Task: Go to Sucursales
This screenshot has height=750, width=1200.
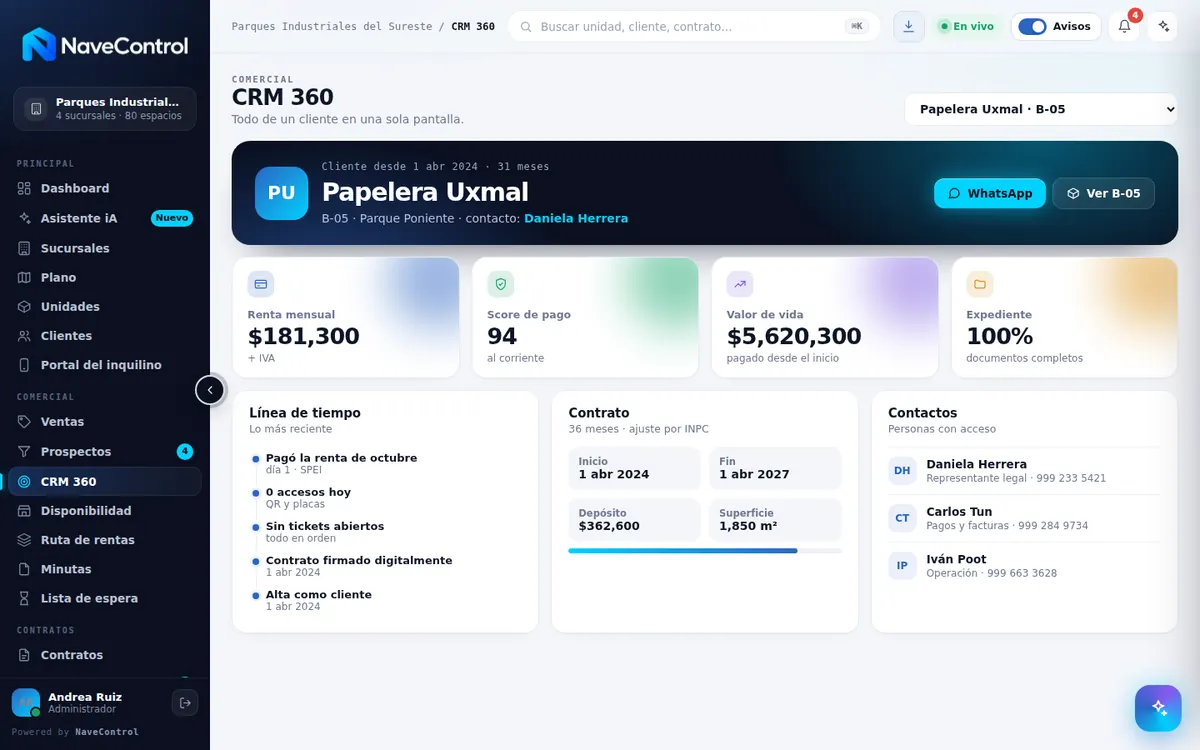Action: tap(105, 248)
